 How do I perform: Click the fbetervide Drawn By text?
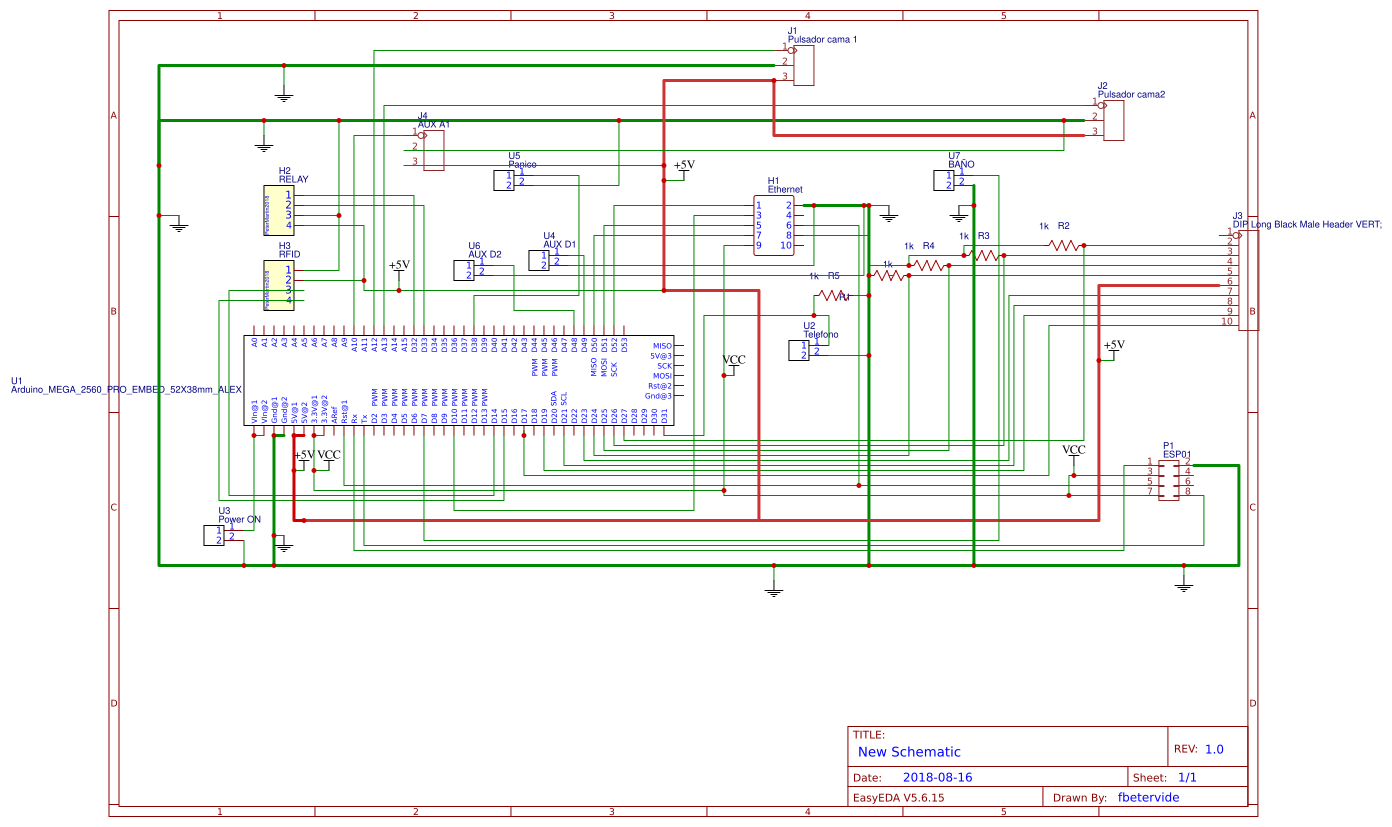pos(1149,797)
